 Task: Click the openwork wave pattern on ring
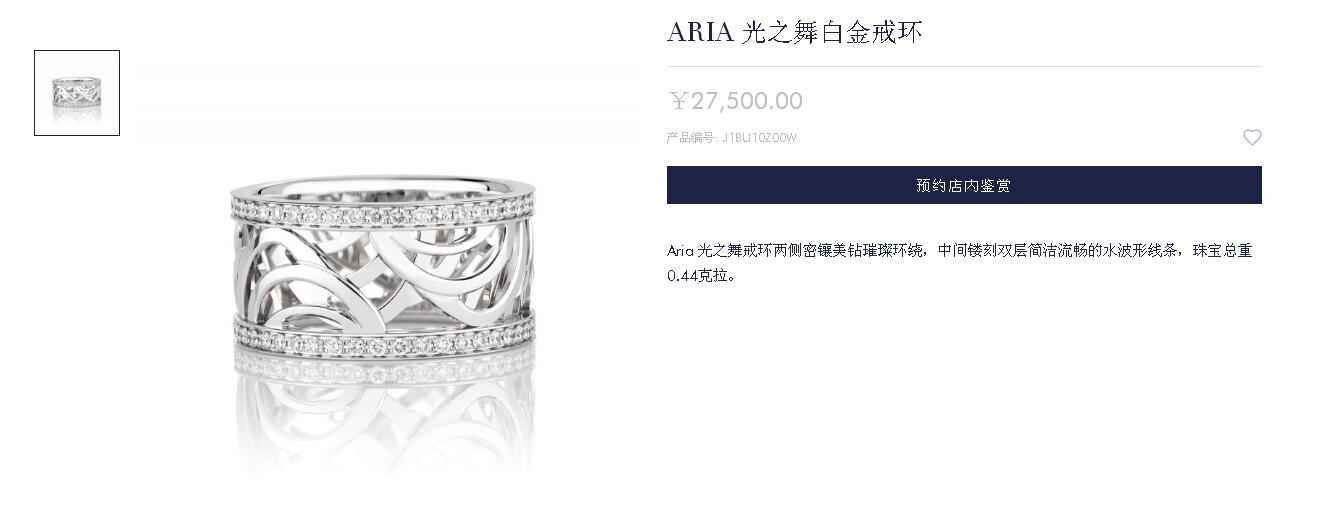point(383,273)
